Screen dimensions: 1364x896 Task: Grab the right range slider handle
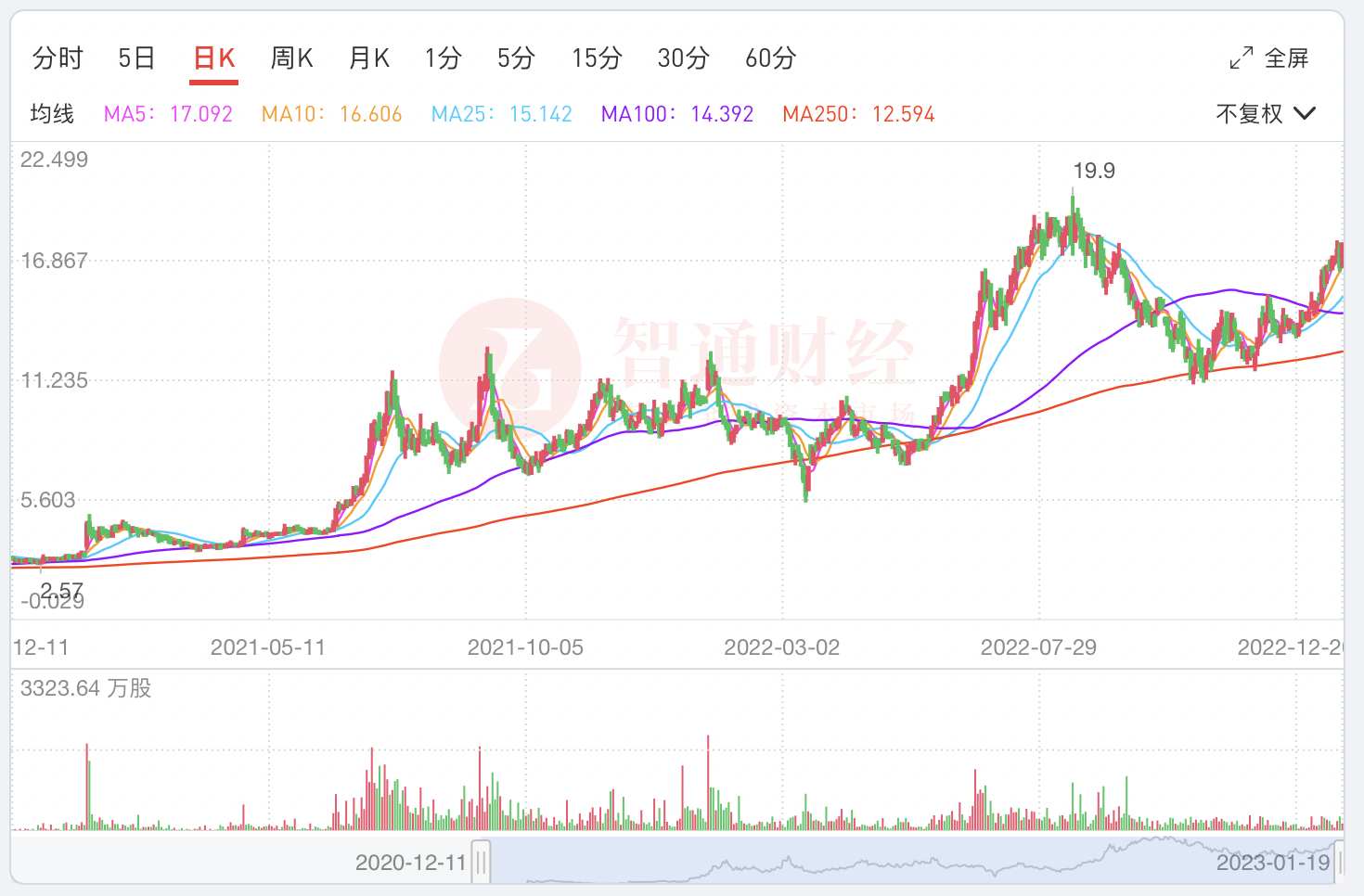tap(1340, 863)
